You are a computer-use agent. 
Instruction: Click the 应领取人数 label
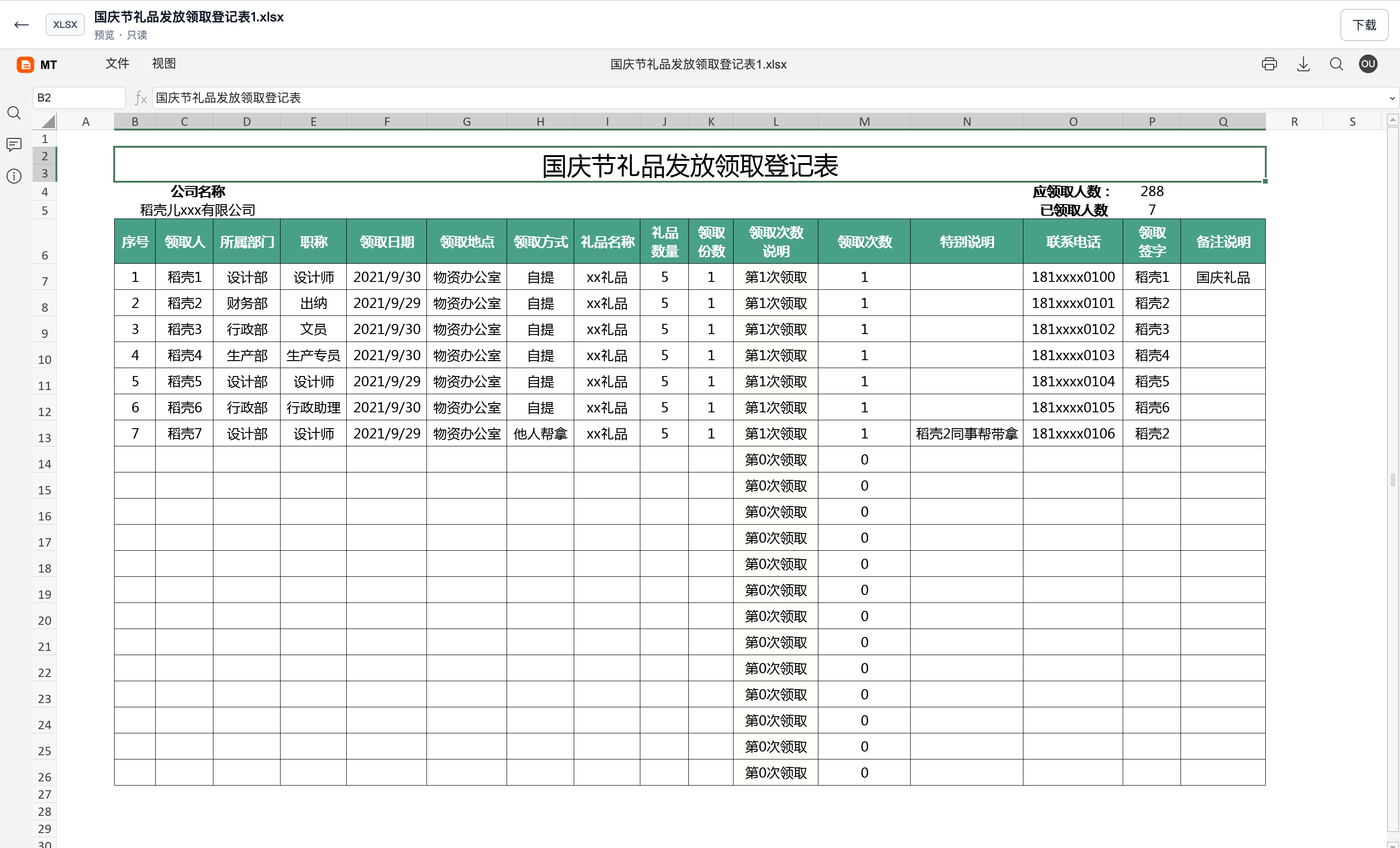click(1071, 191)
